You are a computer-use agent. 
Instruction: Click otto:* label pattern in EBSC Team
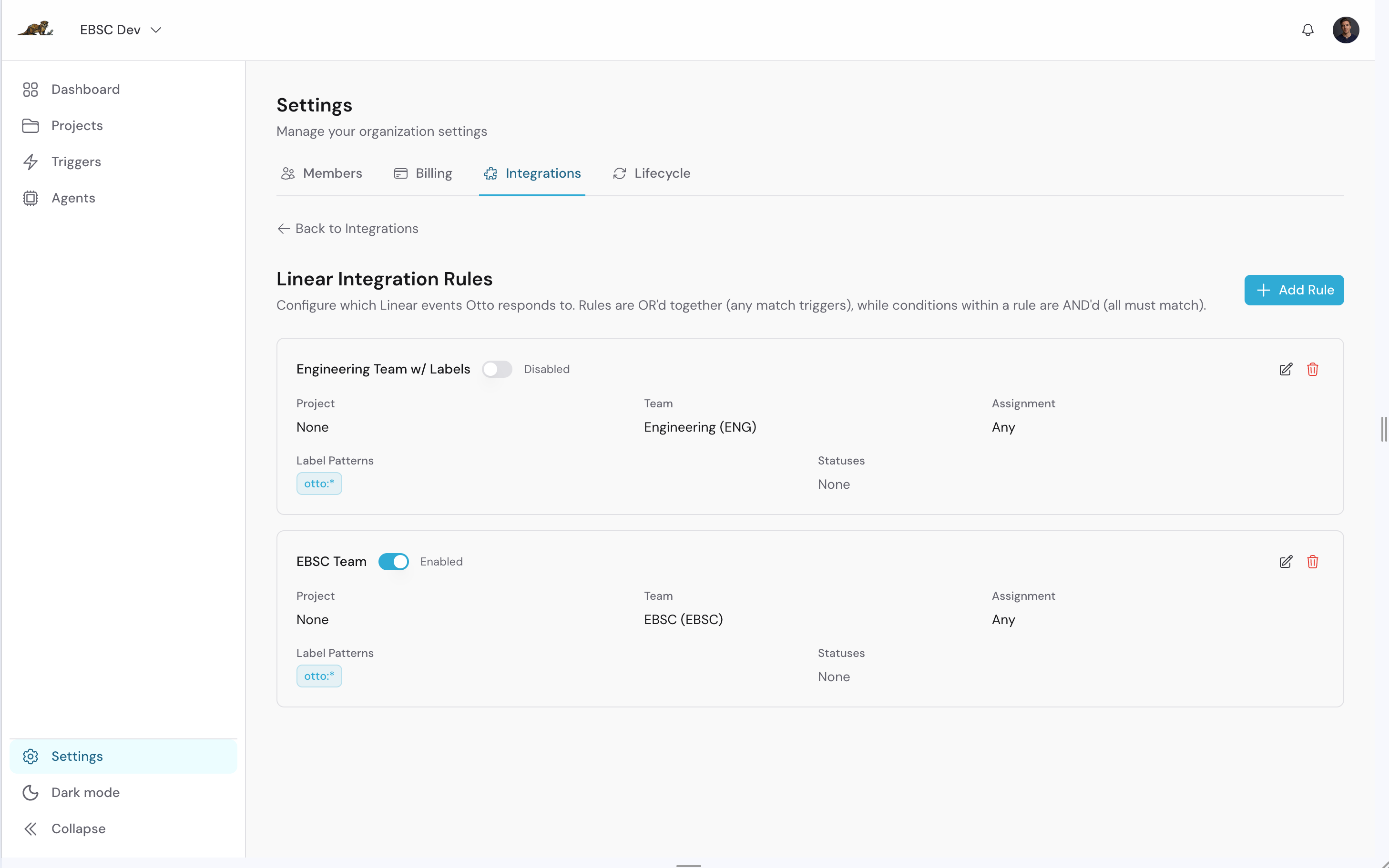[319, 676]
